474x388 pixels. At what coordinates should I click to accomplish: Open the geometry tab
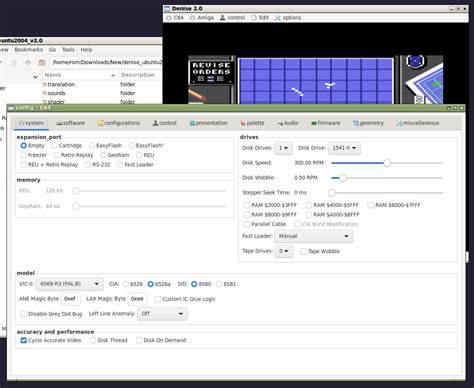pos(369,123)
